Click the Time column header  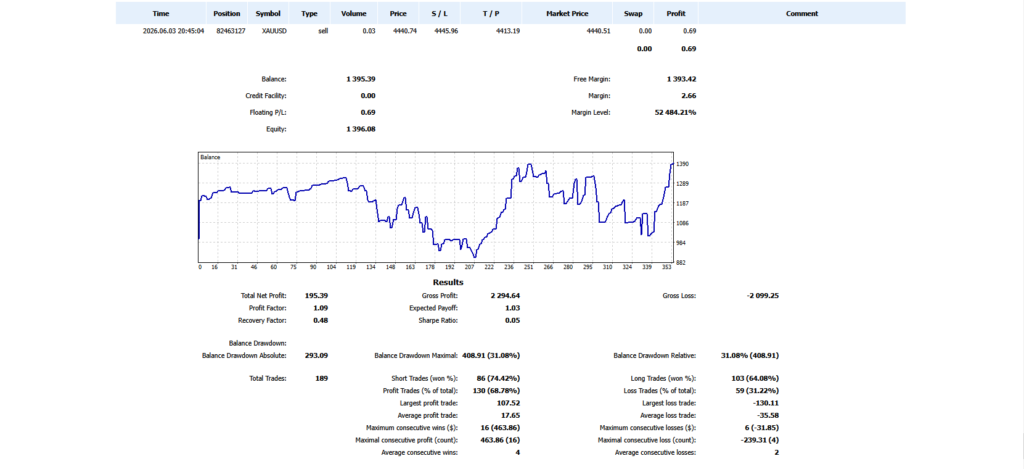161,13
